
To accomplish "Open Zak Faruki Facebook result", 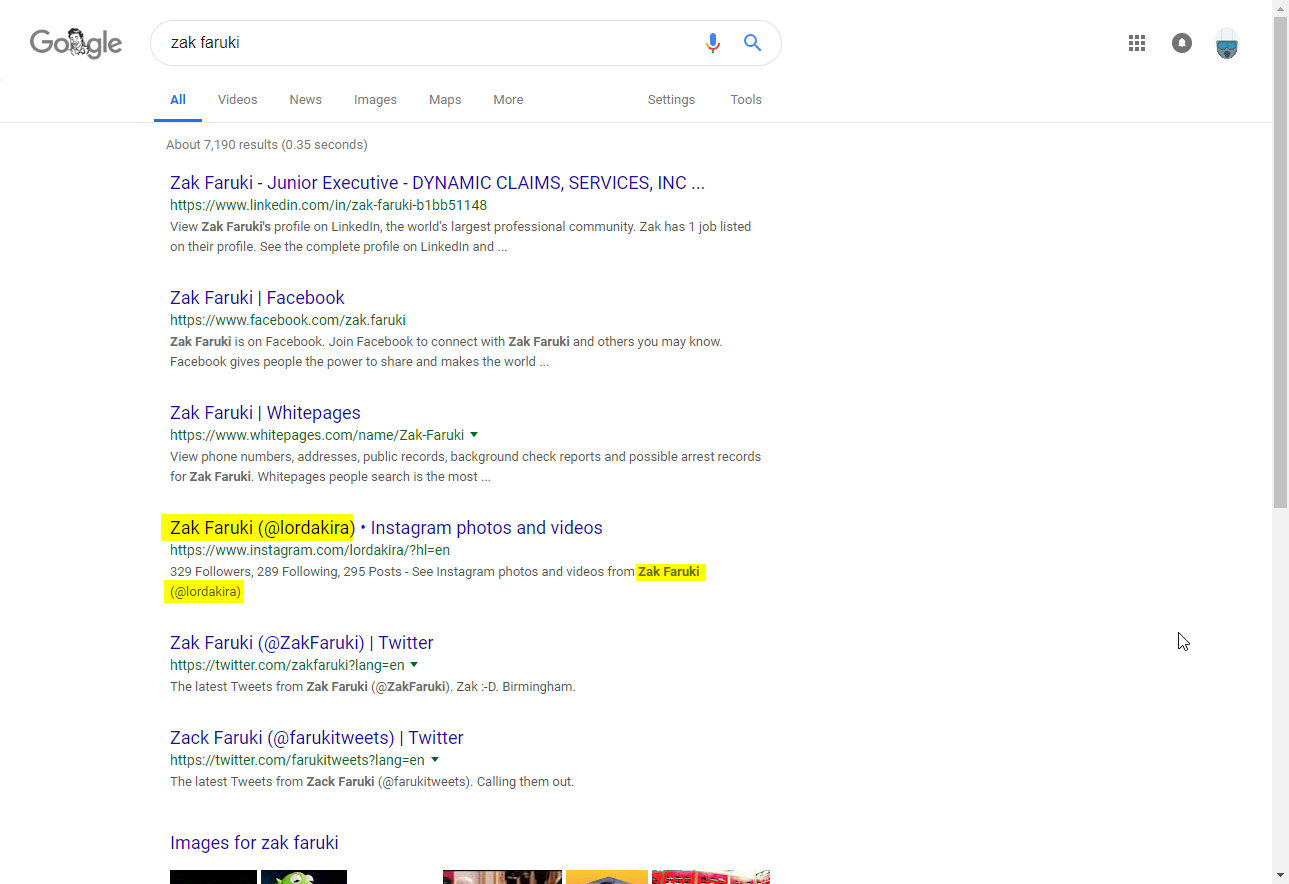I will (257, 298).
